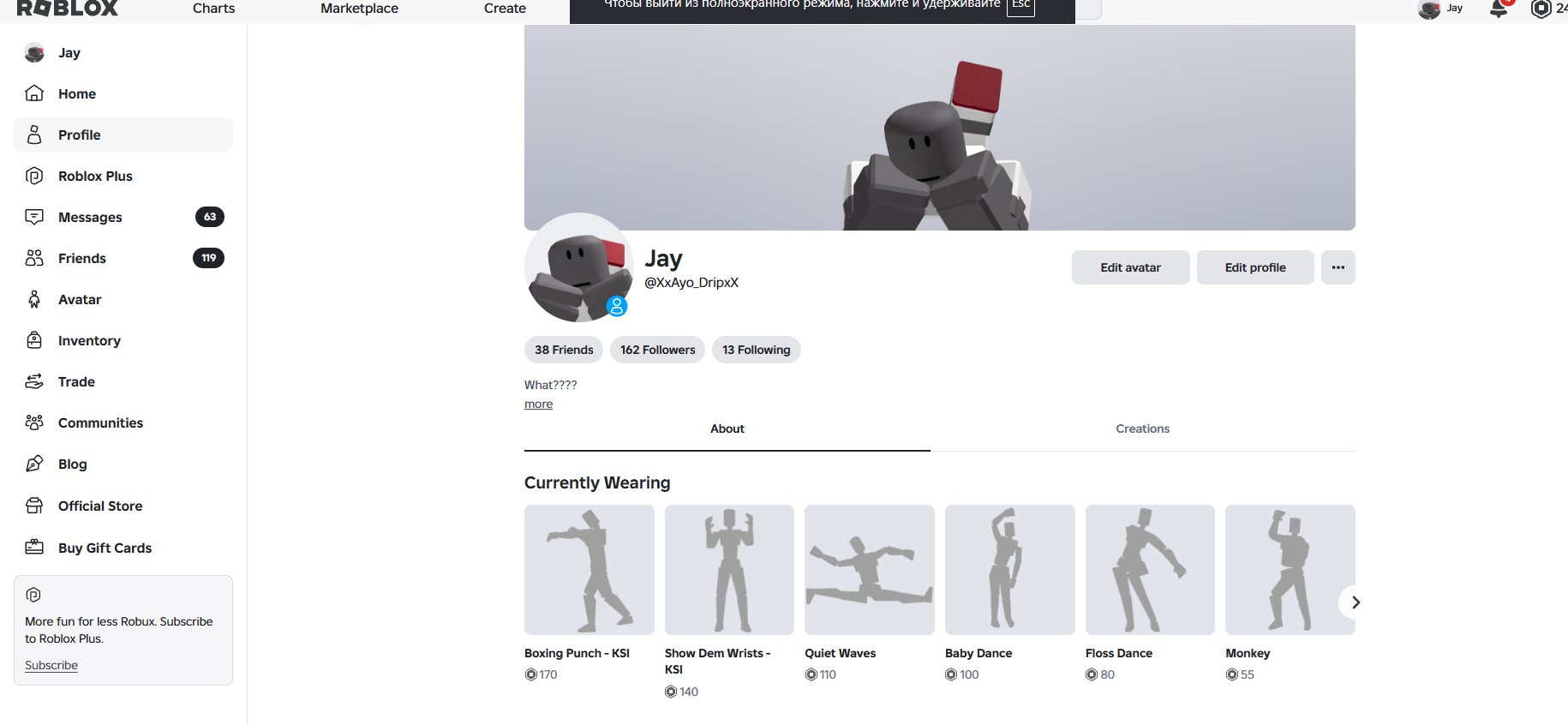Open Charts in top navigation
Screen dimensions: 1568x725
pos(213,8)
